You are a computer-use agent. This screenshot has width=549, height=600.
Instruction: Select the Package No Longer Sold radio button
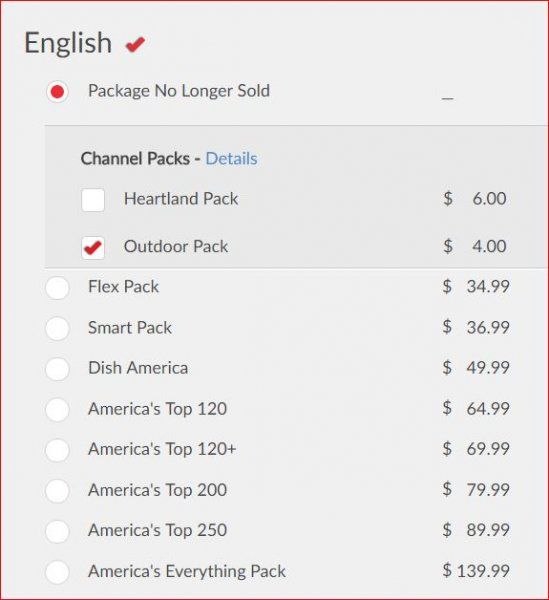57,92
